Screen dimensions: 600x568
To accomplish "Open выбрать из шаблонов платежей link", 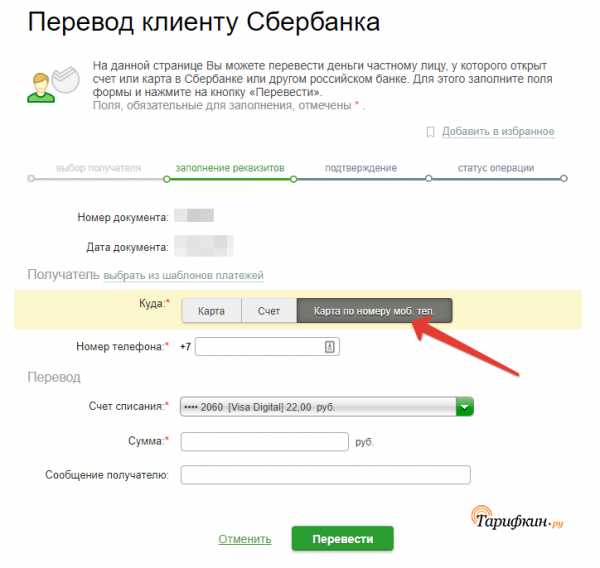I will click(x=184, y=276).
